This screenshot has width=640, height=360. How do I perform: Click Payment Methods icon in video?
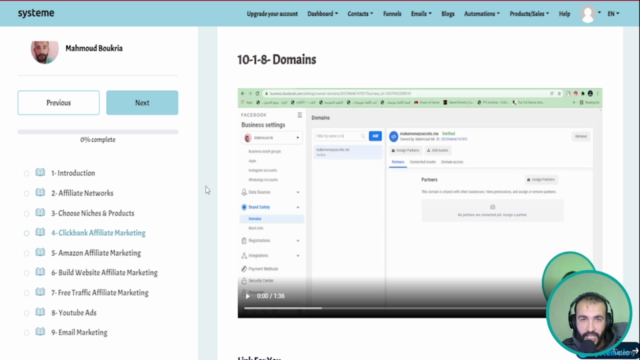[244, 269]
